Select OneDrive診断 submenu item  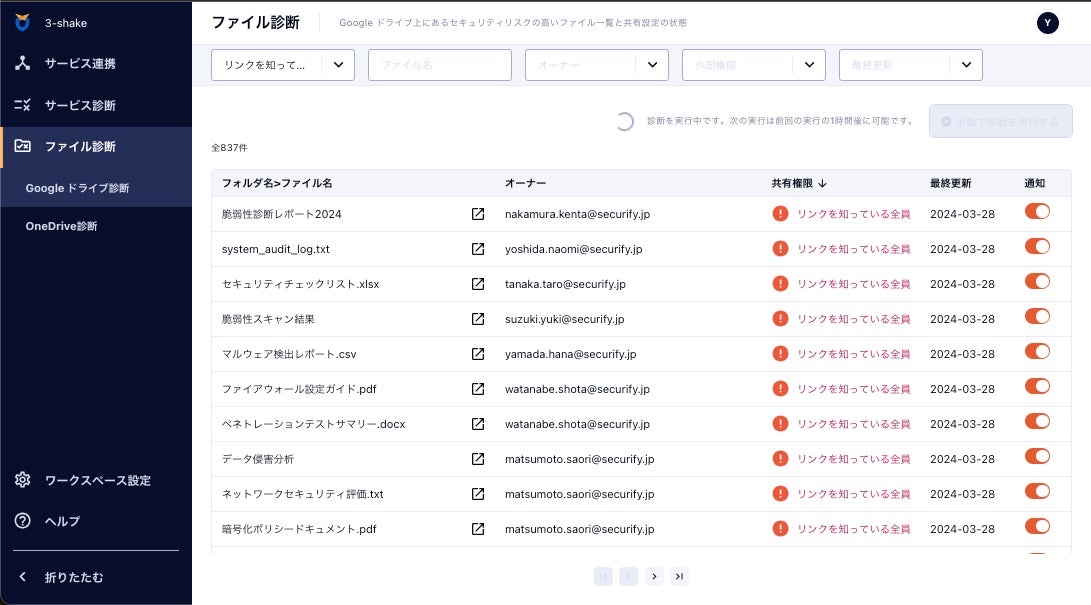click(x=62, y=226)
